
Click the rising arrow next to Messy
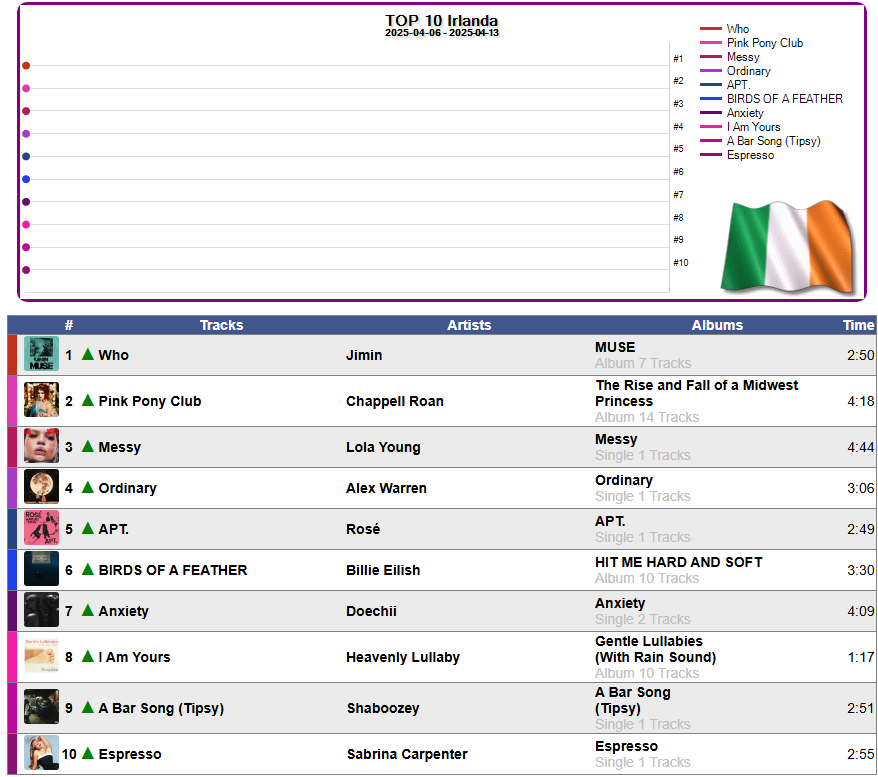(x=87, y=446)
